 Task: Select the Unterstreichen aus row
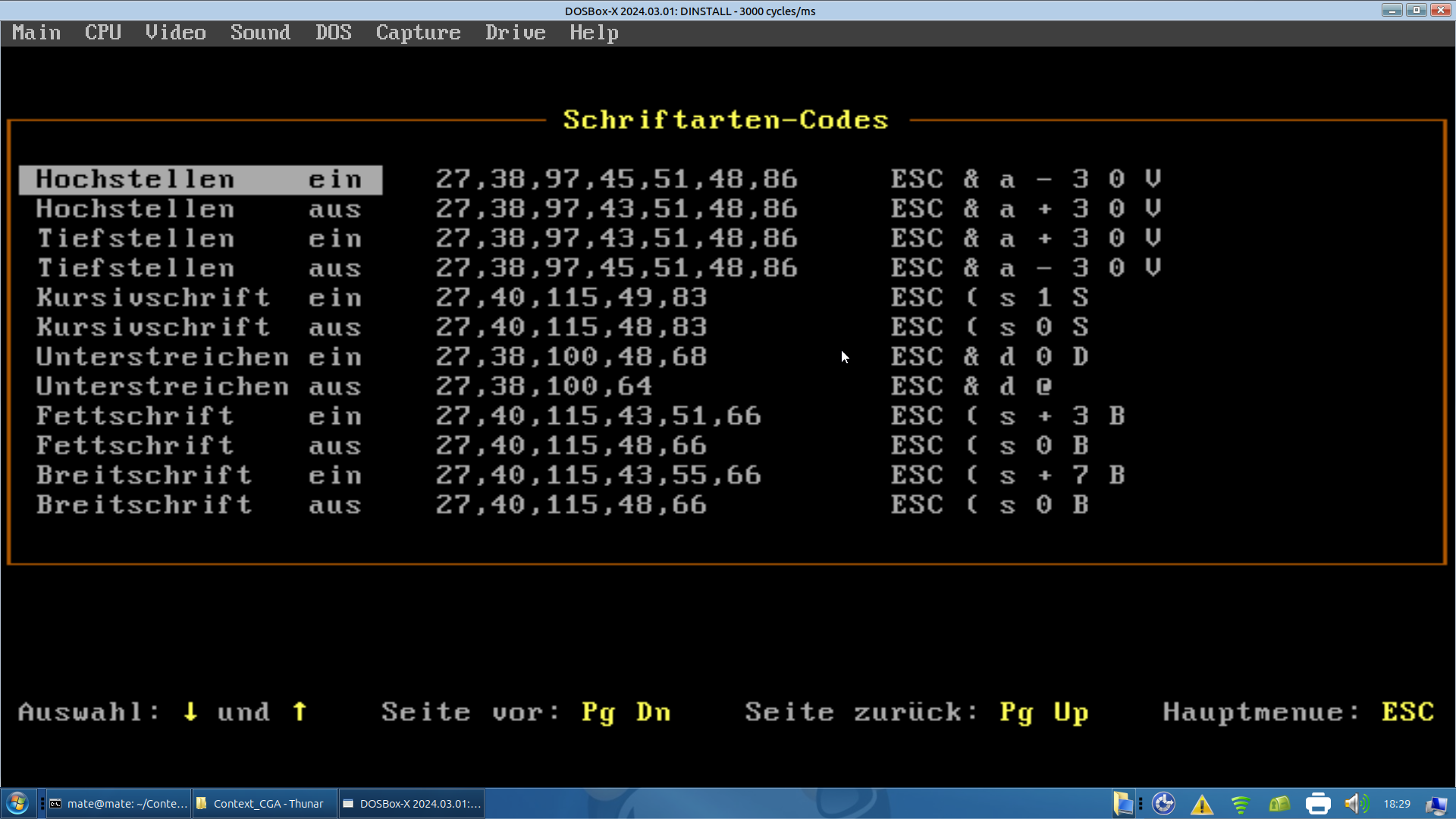(x=199, y=387)
